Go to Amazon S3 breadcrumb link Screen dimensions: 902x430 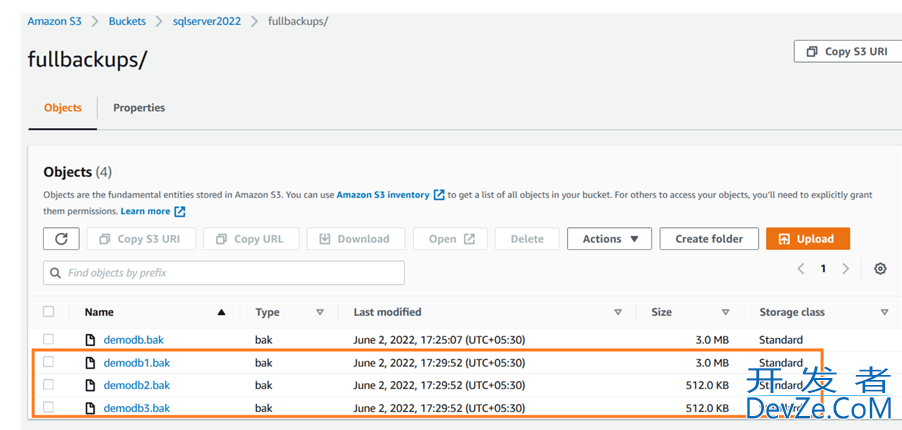55,21
